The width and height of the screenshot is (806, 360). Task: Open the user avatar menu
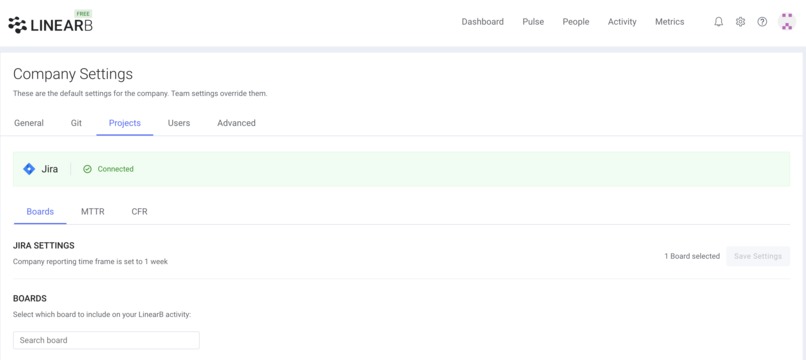[x=786, y=22]
